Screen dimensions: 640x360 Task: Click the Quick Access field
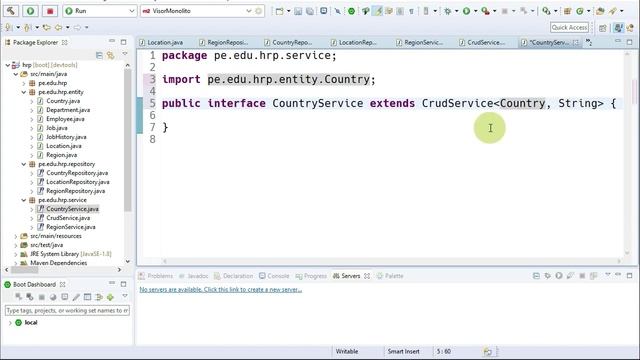point(569,27)
